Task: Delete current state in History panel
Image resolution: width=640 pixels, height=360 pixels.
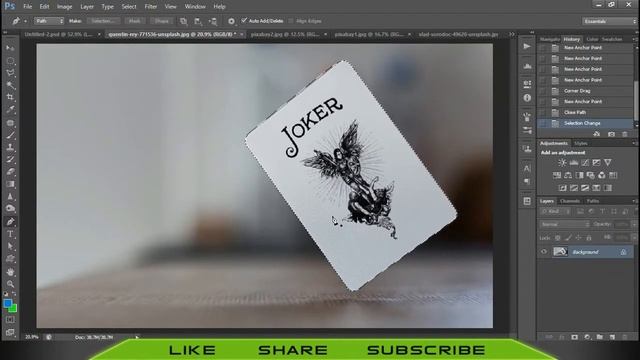Action: 624,134
